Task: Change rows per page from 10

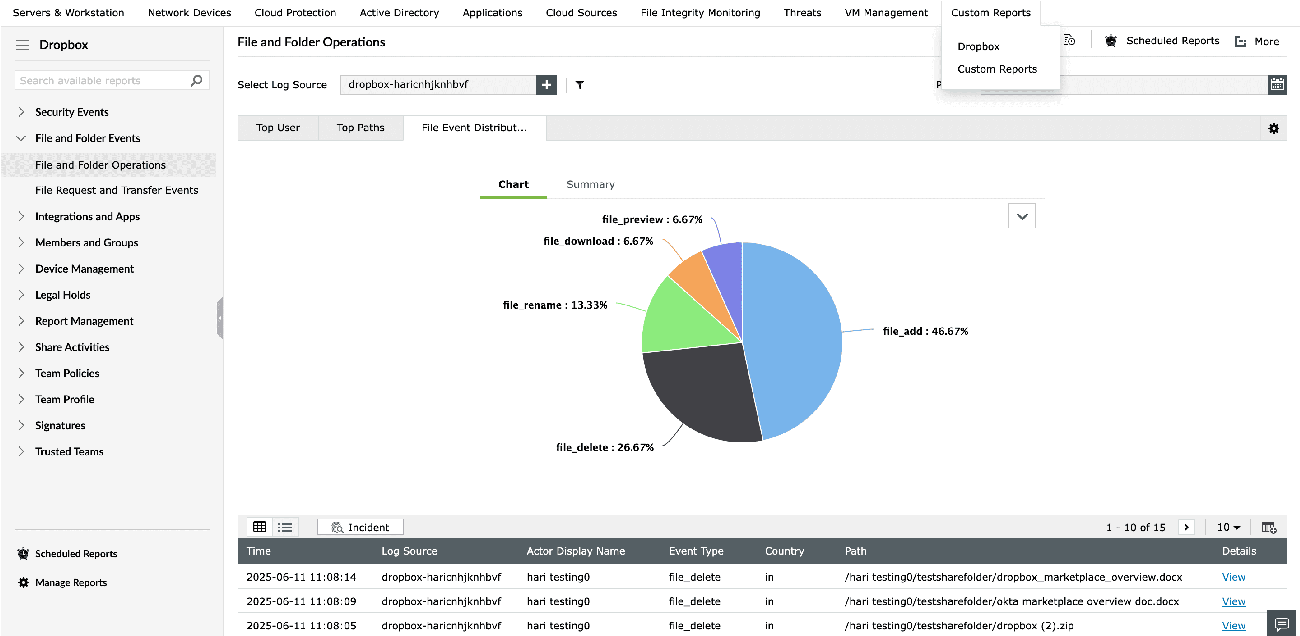Action: pos(1229,527)
